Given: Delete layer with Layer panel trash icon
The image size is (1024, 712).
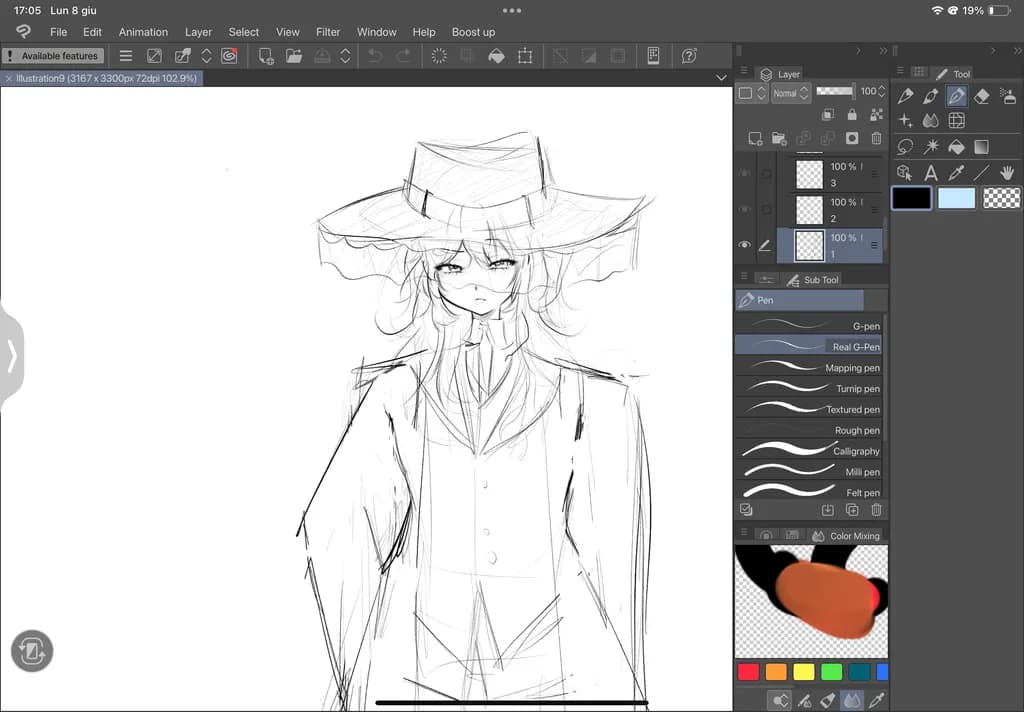Looking at the screenshot, I should (x=876, y=138).
